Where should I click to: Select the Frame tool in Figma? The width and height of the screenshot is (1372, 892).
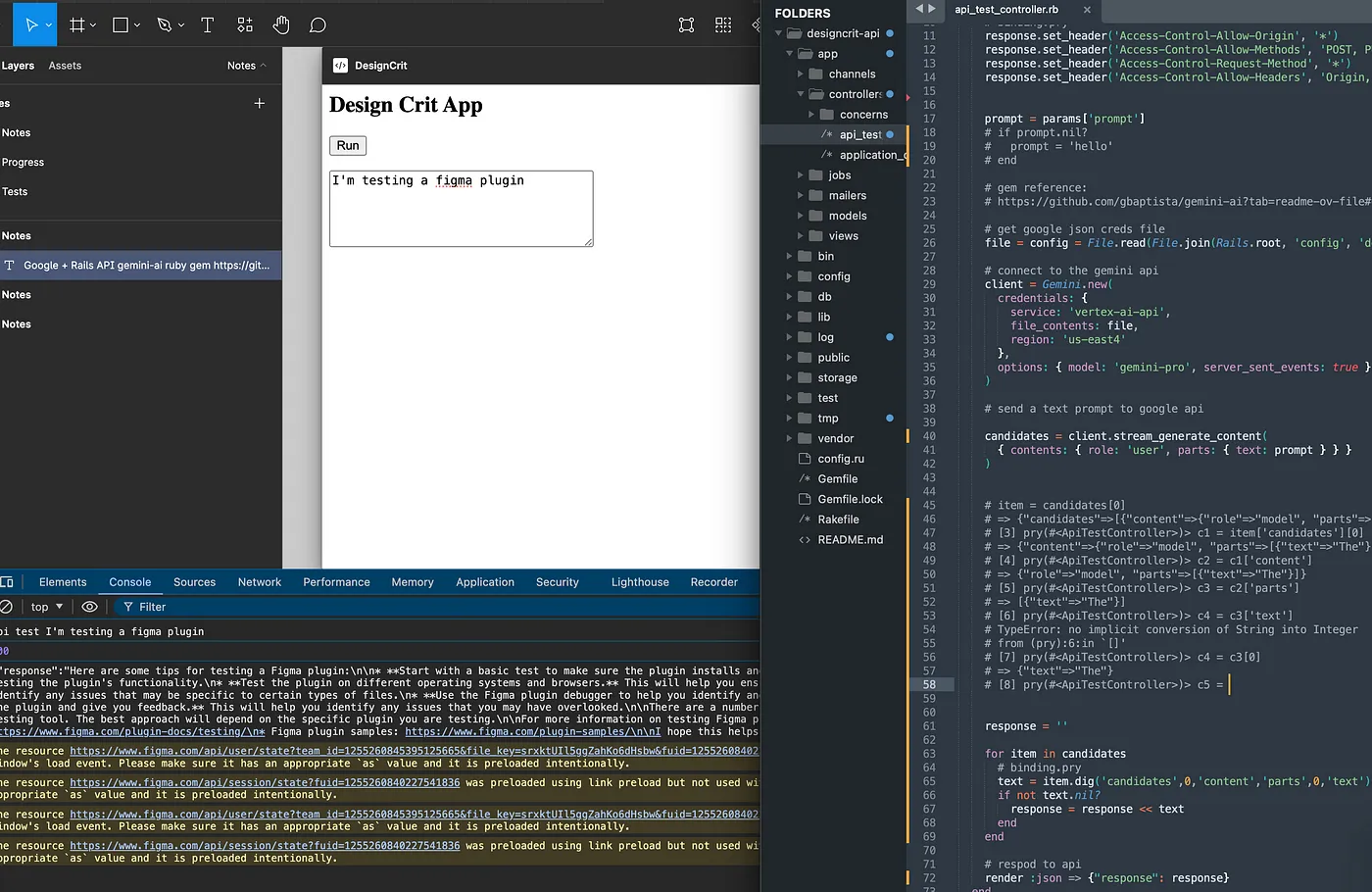pos(76,25)
